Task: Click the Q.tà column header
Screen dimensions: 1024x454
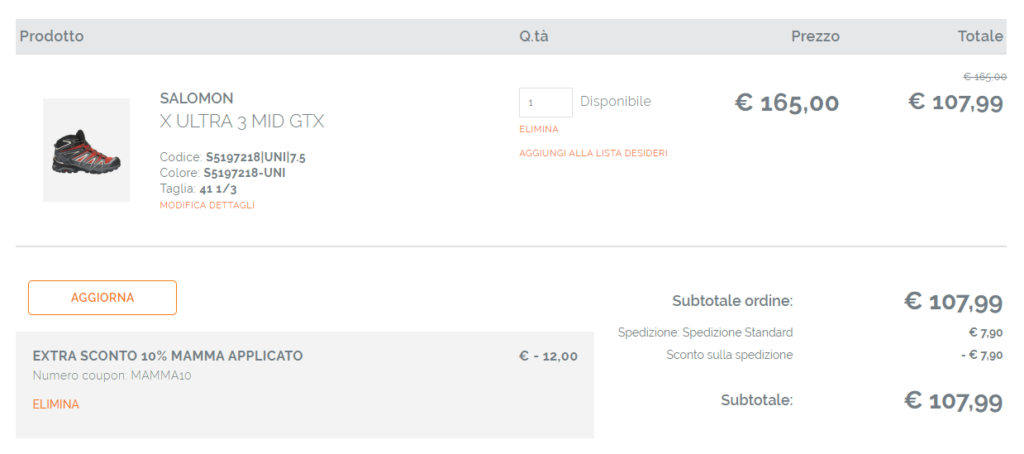Action: [534, 36]
